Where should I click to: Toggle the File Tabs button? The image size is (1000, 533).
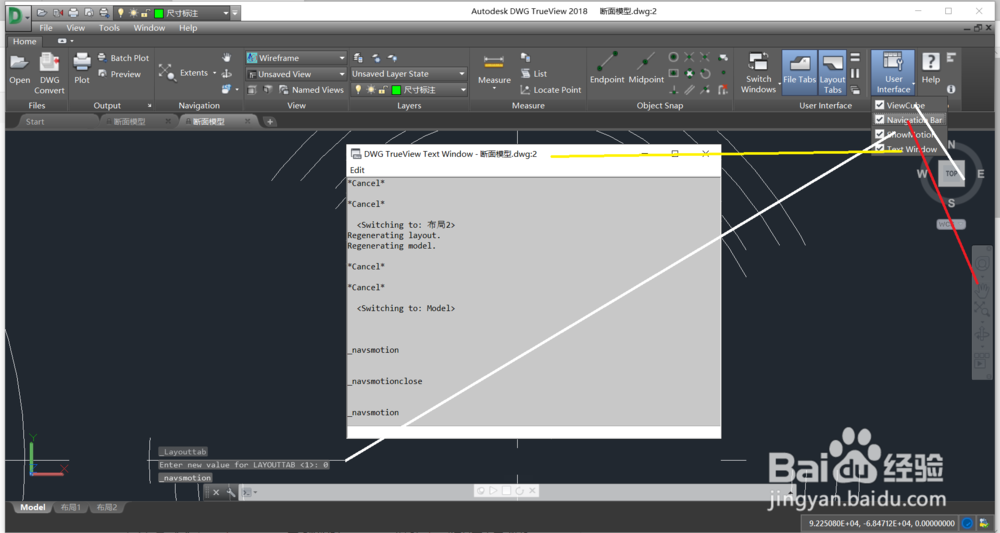(799, 72)
